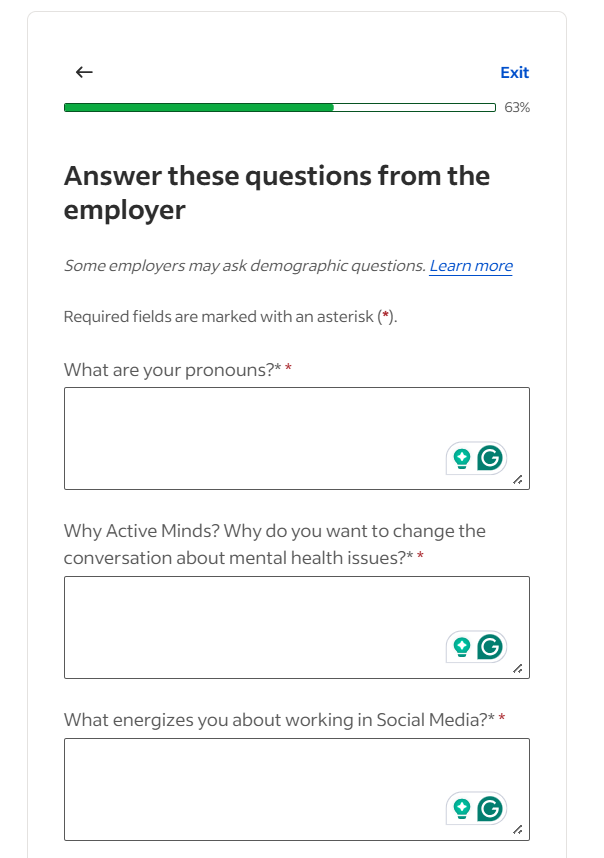Screen dimensions: 604x858
Task: Click the lightbulb icon in pronouns field
Action: [462, 458]
